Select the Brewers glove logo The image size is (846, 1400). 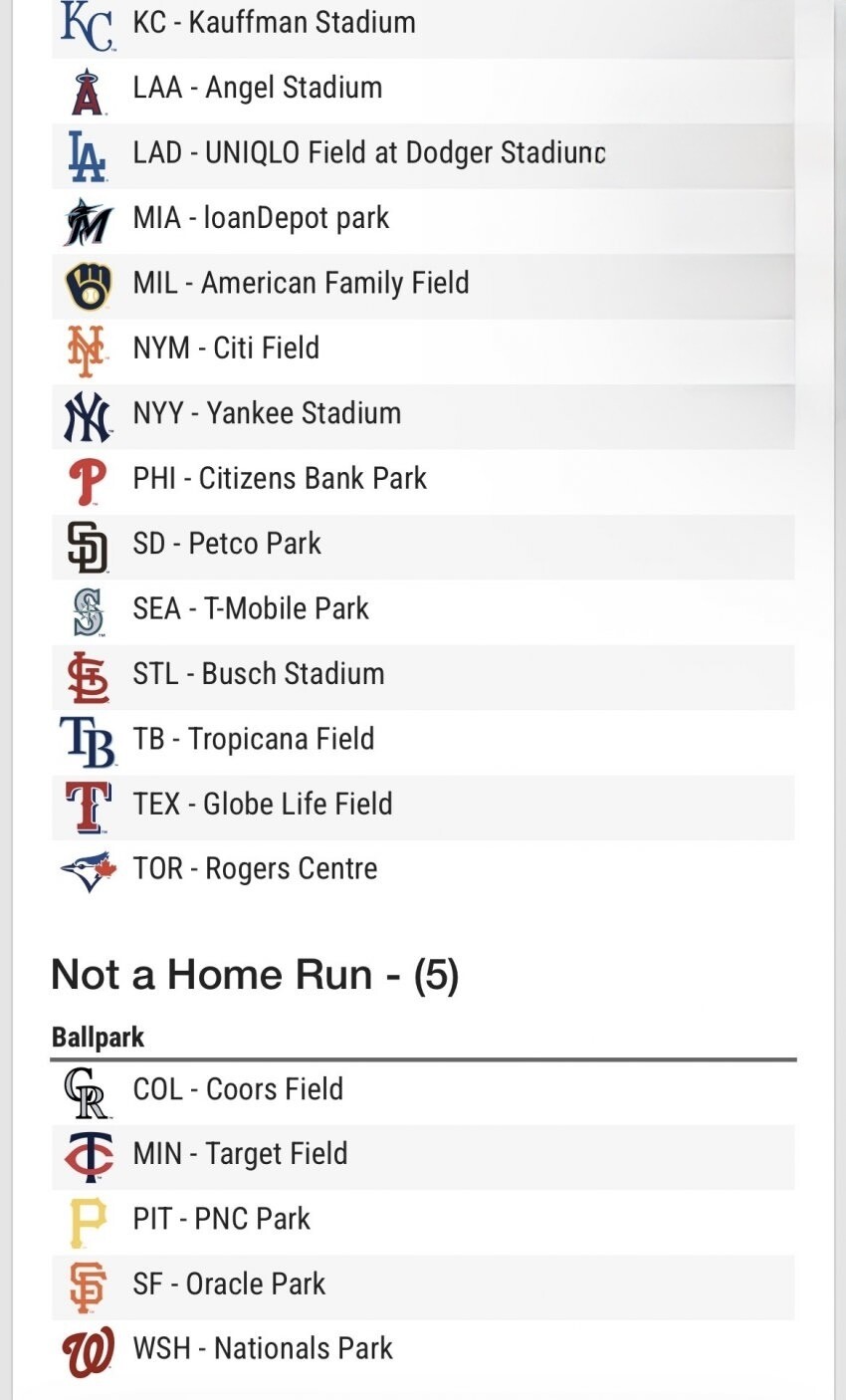click(x=88, y=285)
